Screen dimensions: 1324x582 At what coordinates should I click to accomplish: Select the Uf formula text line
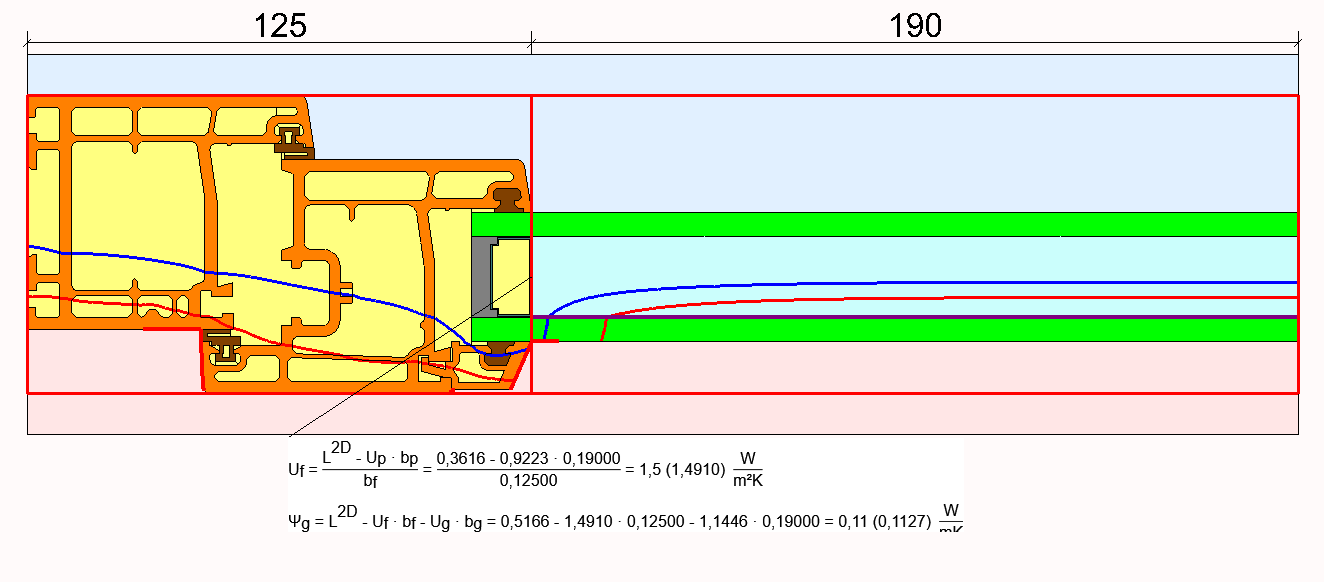pyautogui.click(x=520, y=468)
